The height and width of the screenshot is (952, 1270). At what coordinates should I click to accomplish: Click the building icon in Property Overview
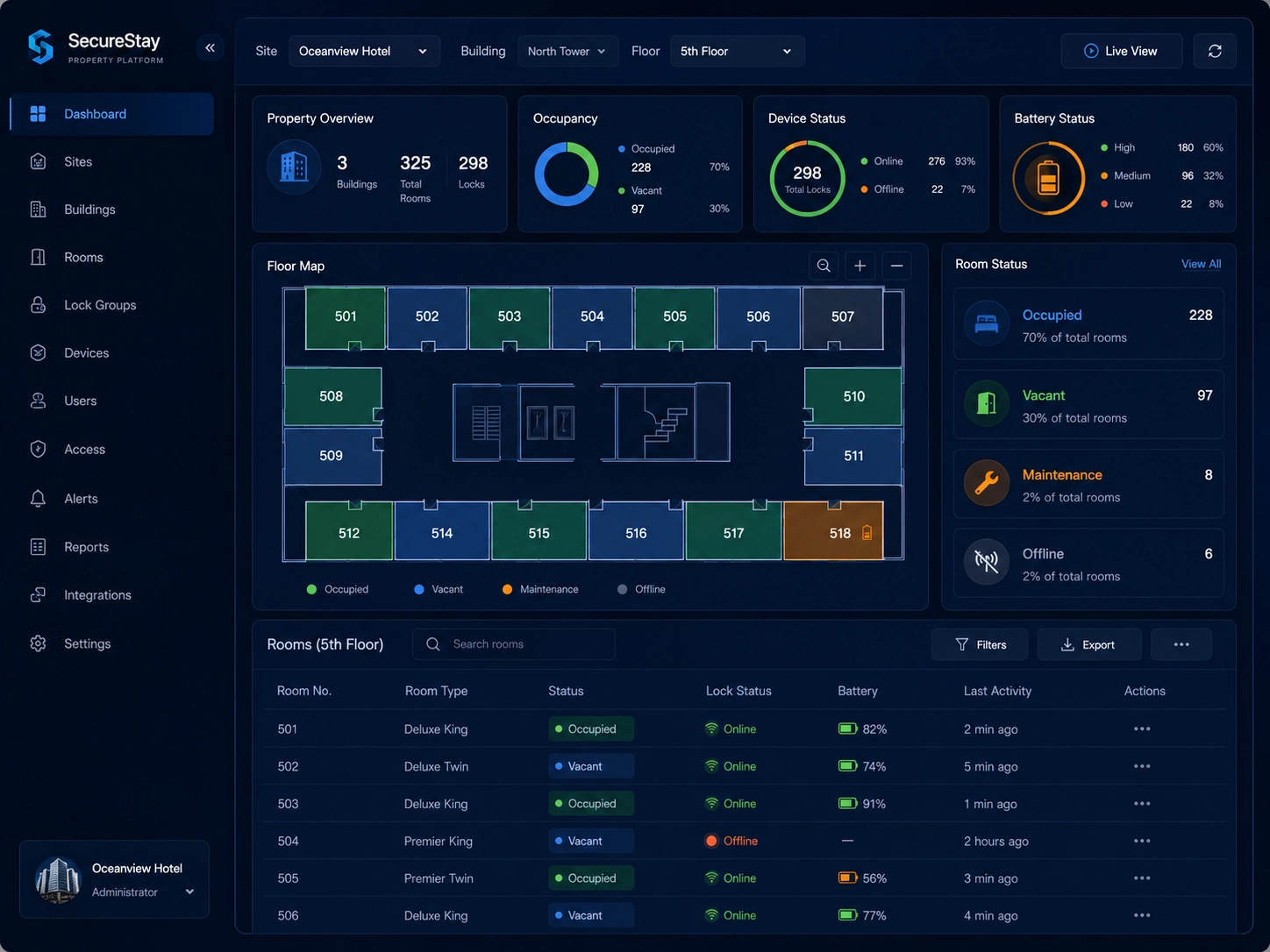tap(294, 167)
